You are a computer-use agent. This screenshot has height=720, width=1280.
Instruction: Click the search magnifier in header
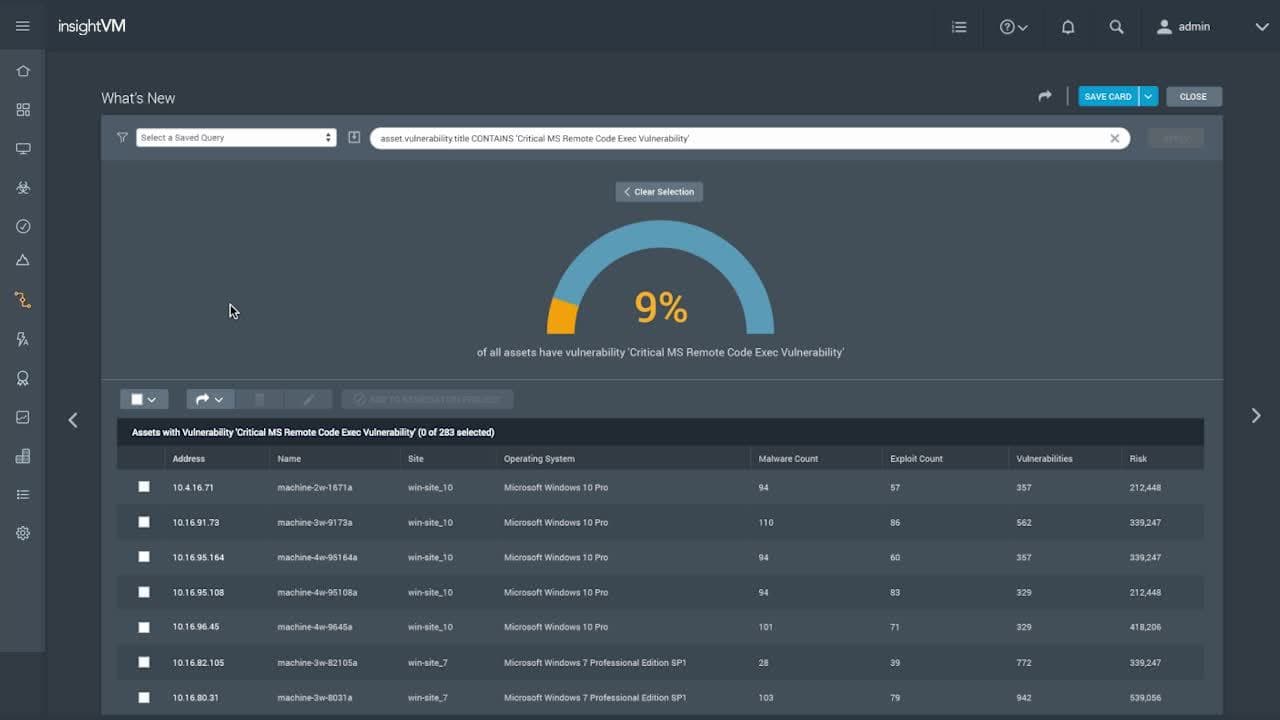tap(1117, 27)
